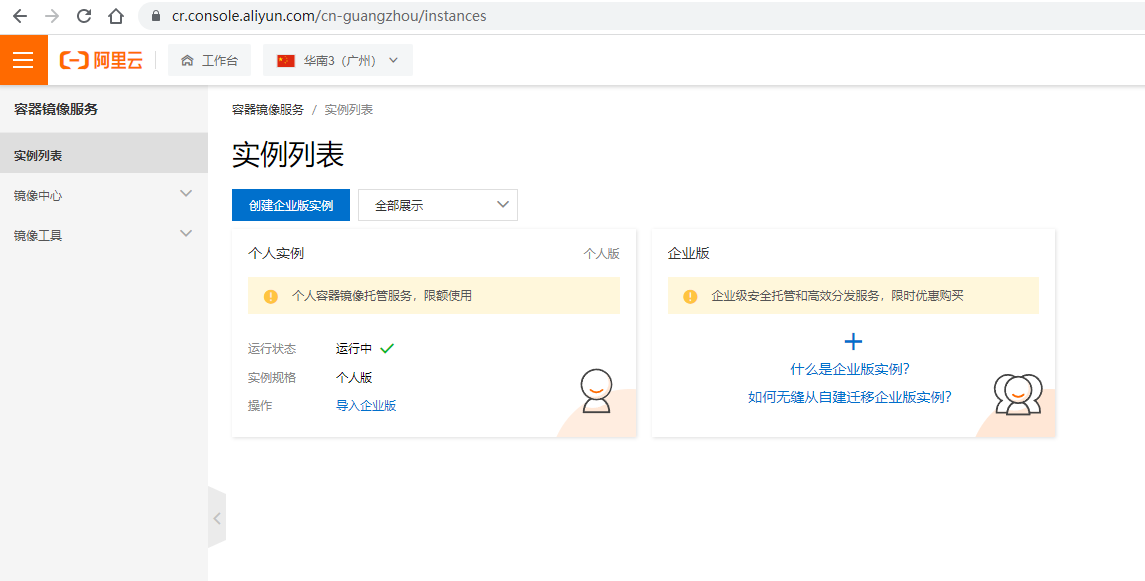Open the 工作台 workbench with home icon
This screenshot has height=581, width=1145.
coord(209,60)
